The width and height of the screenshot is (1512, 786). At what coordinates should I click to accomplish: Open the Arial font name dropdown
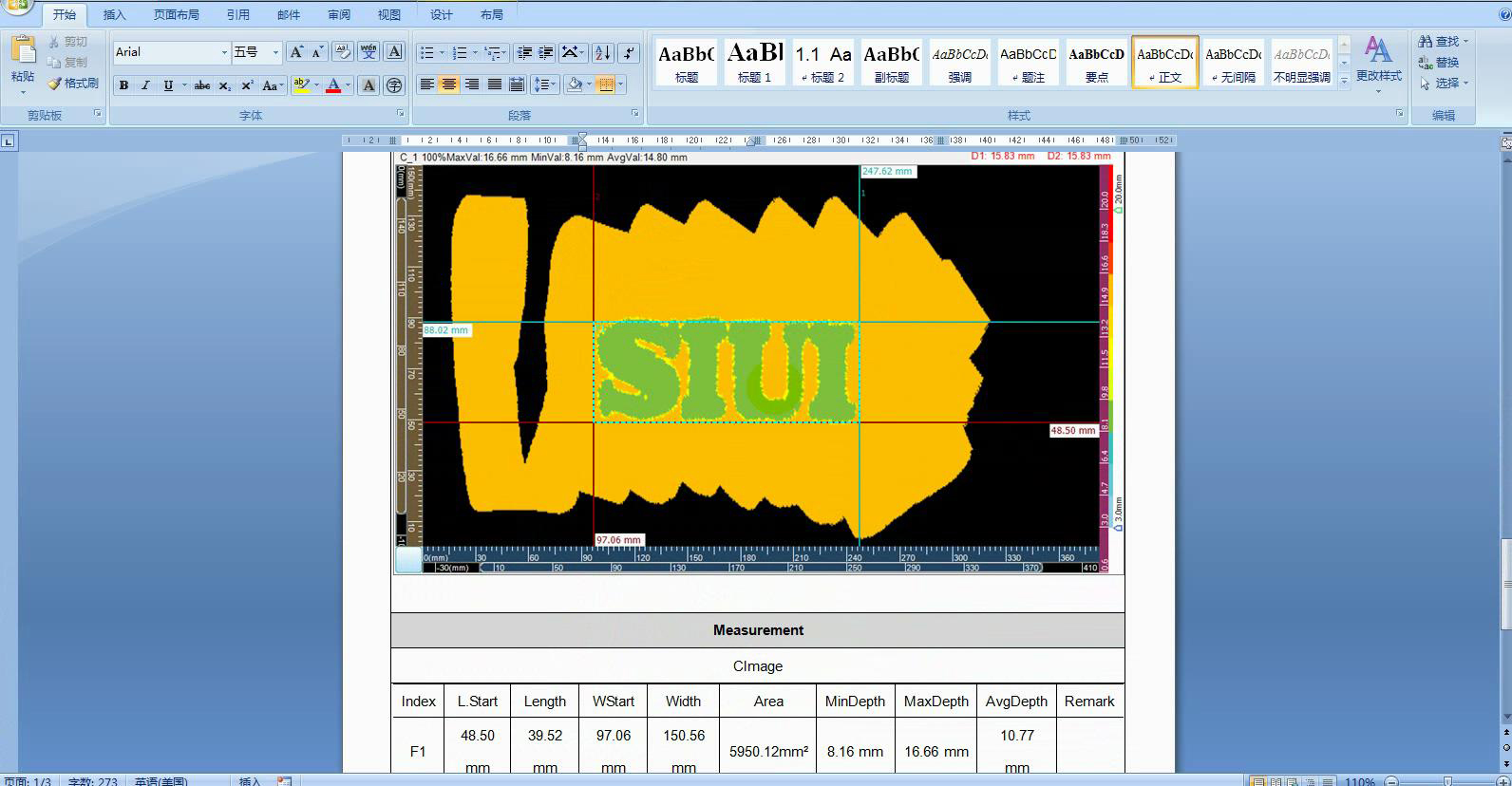pyautogui.click(x=224, y=52)
